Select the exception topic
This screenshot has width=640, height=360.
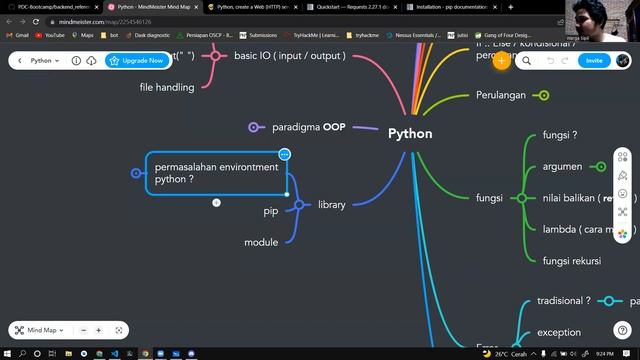click(x=559, y=333)
